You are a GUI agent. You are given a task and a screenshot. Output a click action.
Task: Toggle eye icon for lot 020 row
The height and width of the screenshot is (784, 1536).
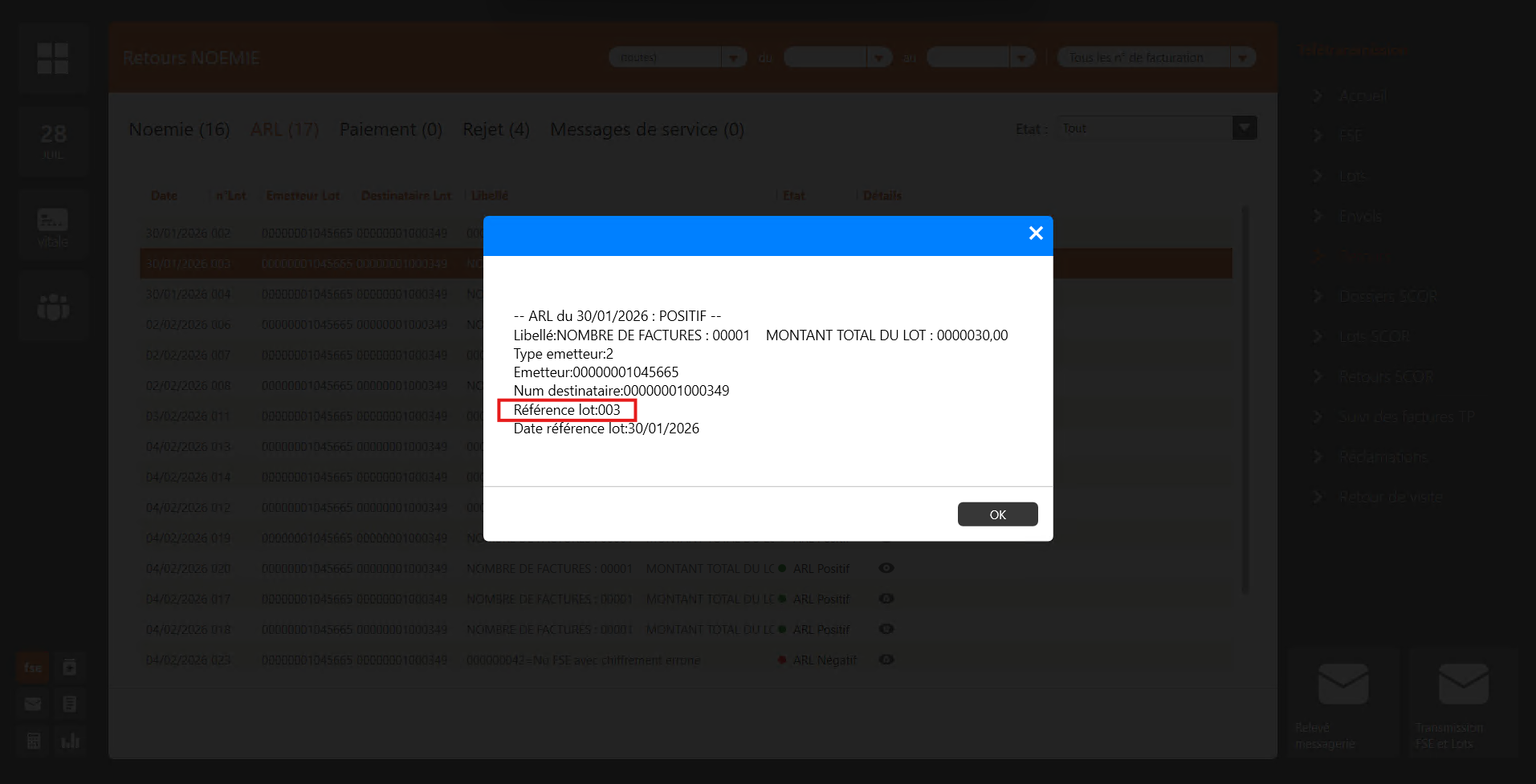(x=886, y=568)
